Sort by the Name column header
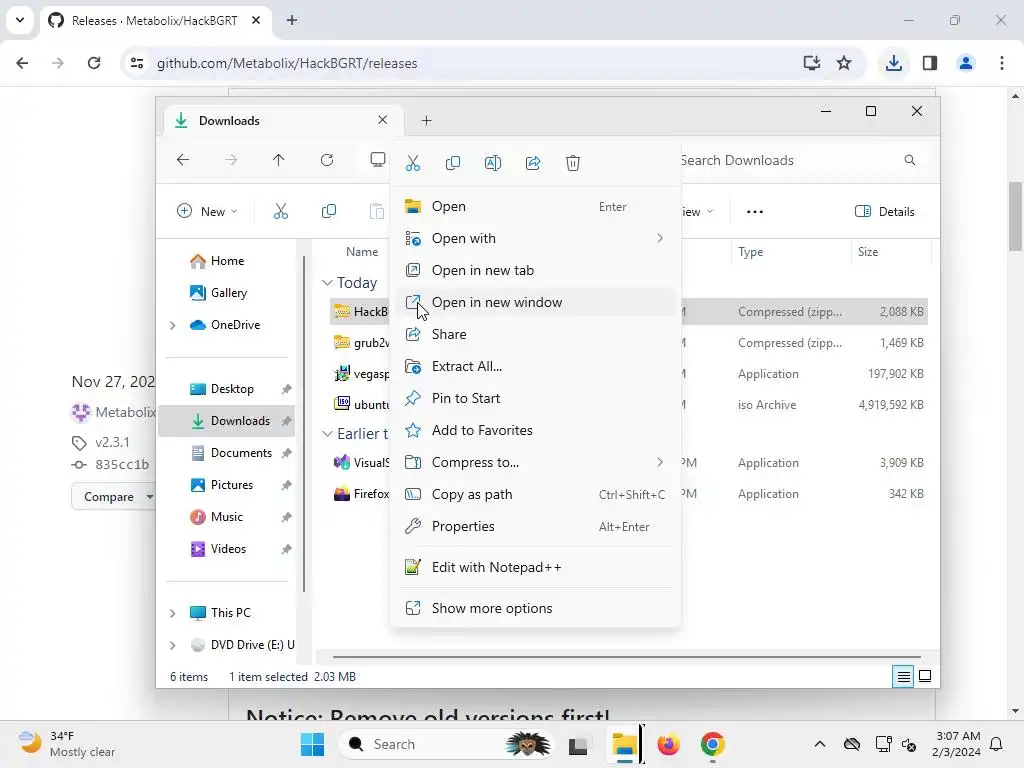The width and height of the screenshot is (1024, 768). pos(362,252)
